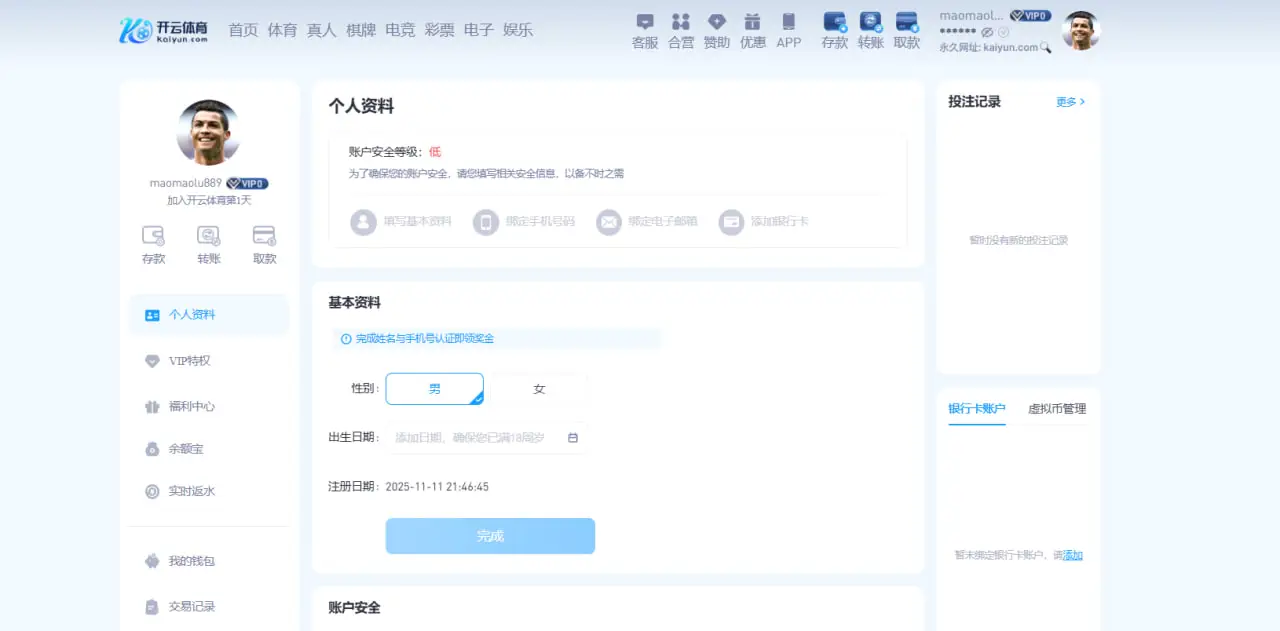Open the 电子 slots menu
The image size is (1280, 631).
[x=479, y=30]
